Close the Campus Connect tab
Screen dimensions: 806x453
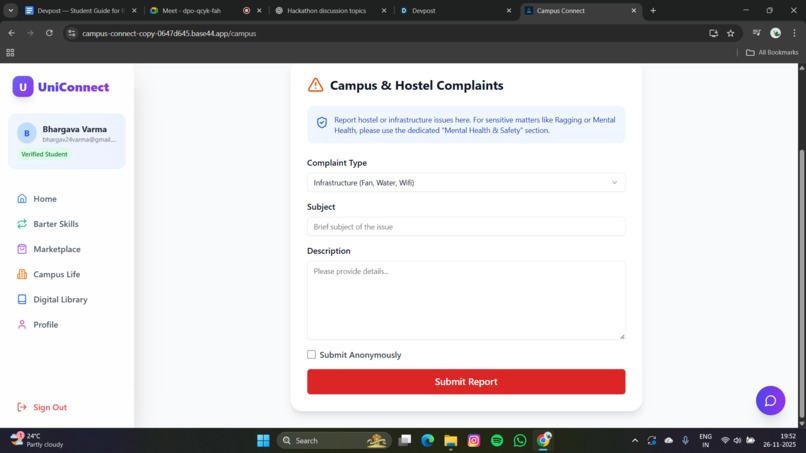[x=633, y=10]
